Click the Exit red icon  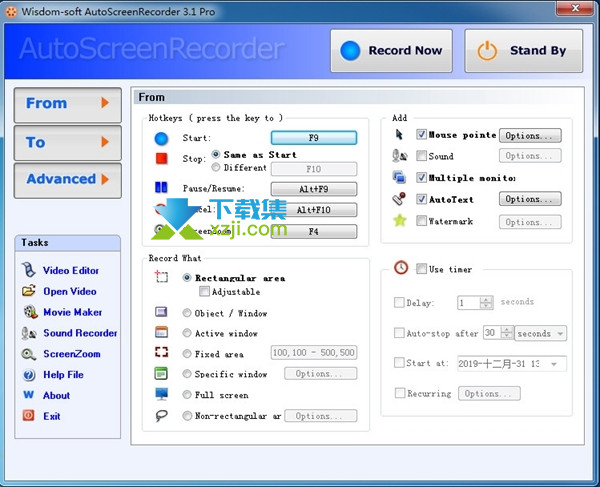[x=29, y=415]
